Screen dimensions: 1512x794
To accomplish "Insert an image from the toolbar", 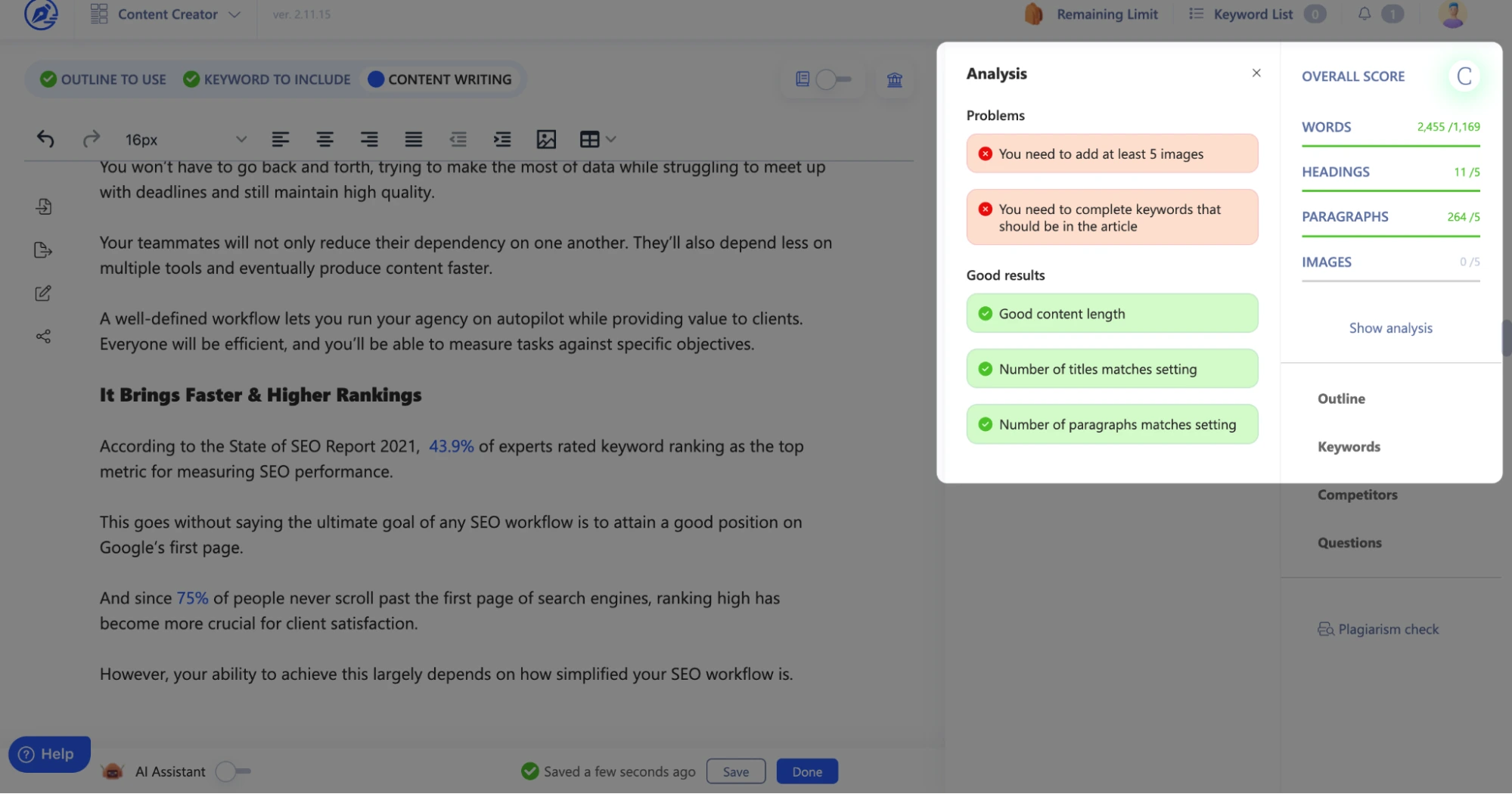I will (546, 139).
